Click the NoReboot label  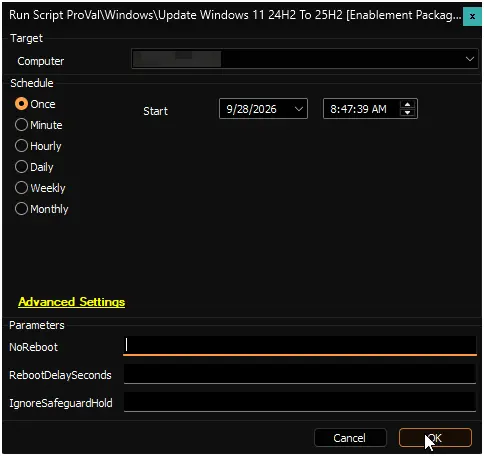click(33, 347)
